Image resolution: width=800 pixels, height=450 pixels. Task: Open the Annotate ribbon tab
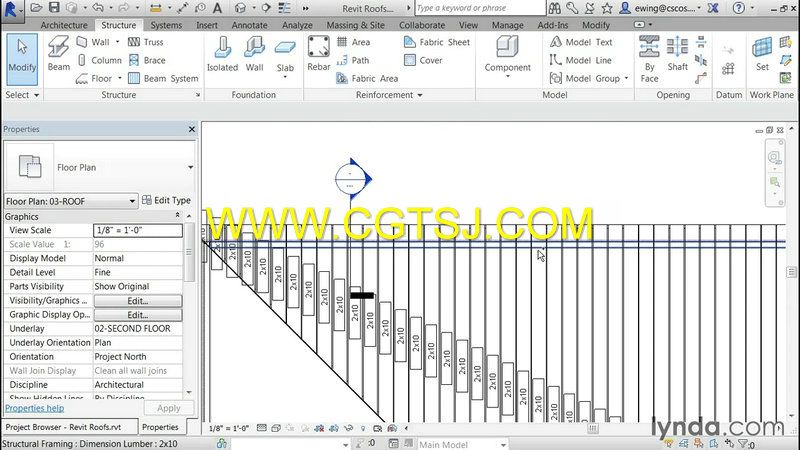tap(249, 25)
